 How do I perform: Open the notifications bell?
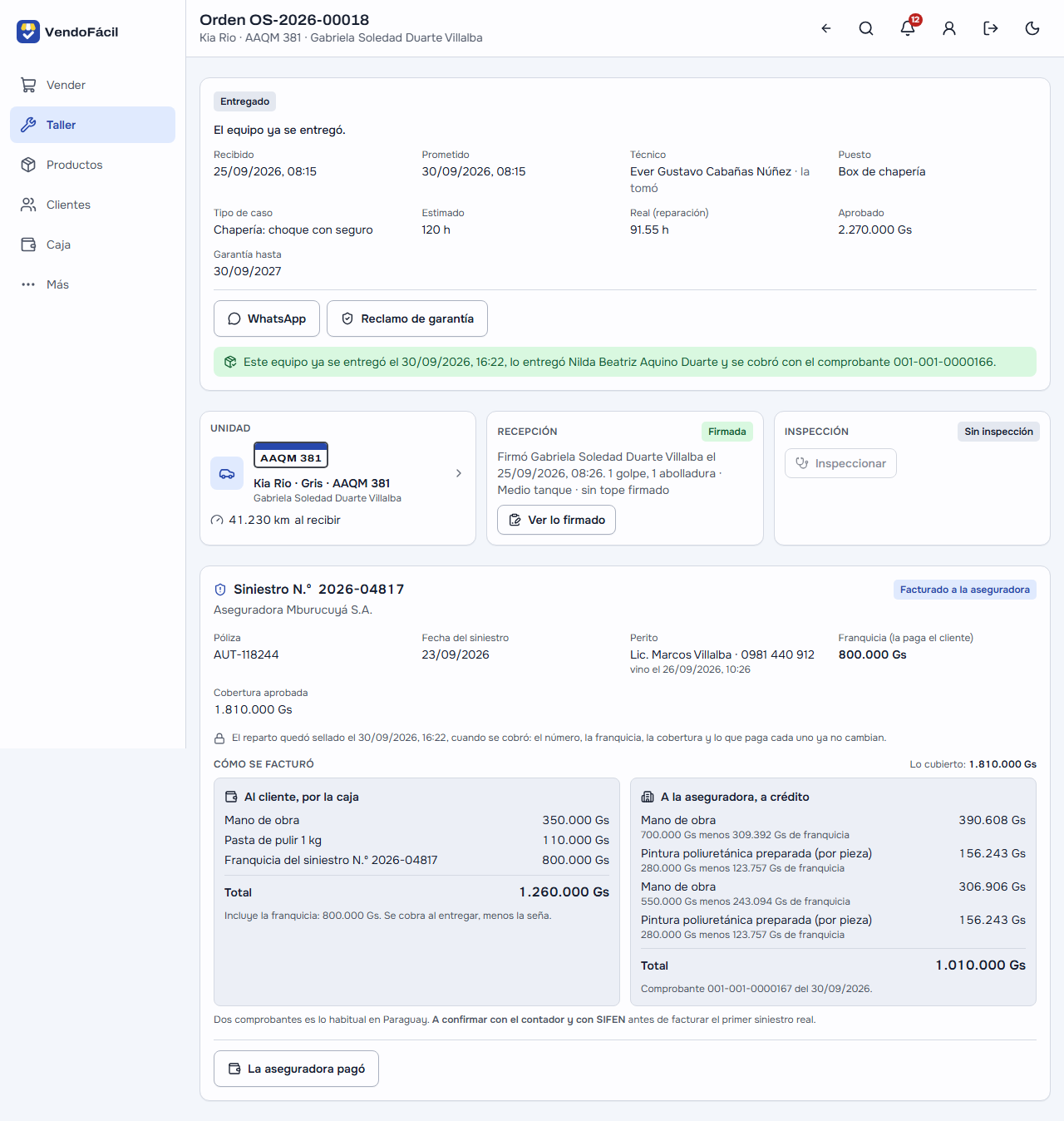pos(908,28)
